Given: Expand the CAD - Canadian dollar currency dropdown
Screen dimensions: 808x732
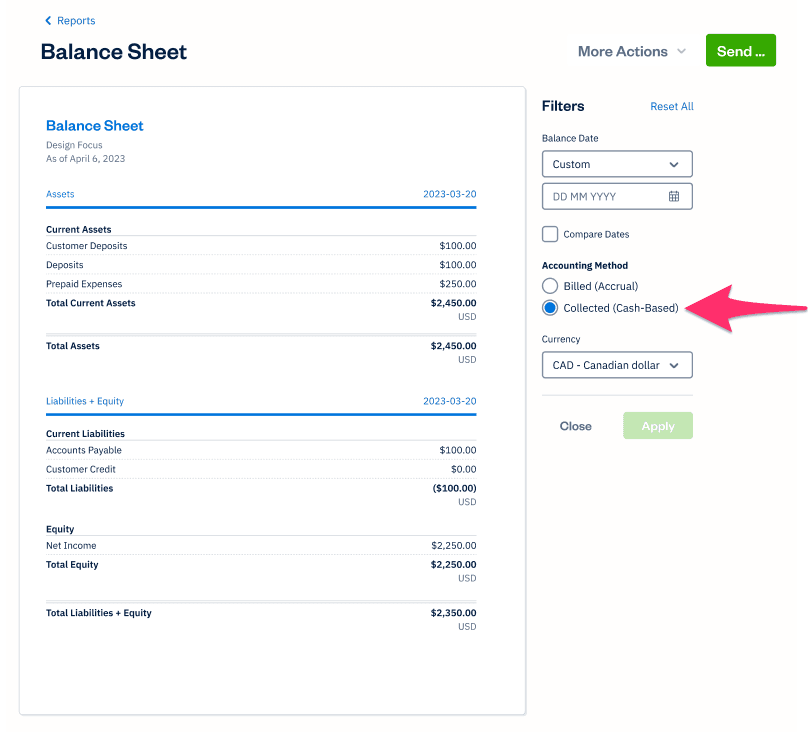Looking at the screenshot, I should coord(617,365).
